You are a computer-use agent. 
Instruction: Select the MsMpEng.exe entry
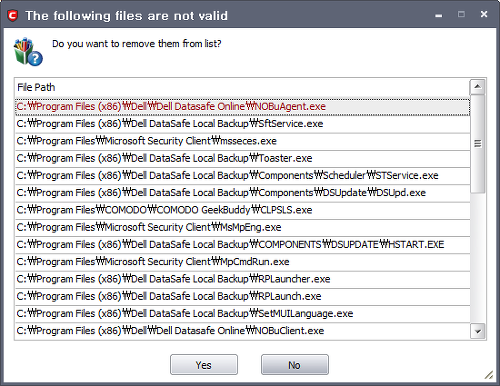pyautogui.click(x=242, y=228)
